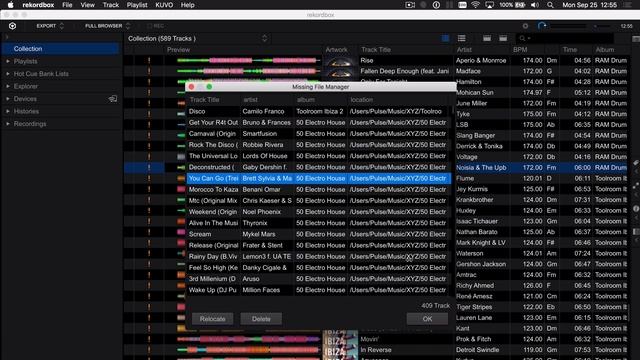Click the Relocate button

tap(213, 319)
